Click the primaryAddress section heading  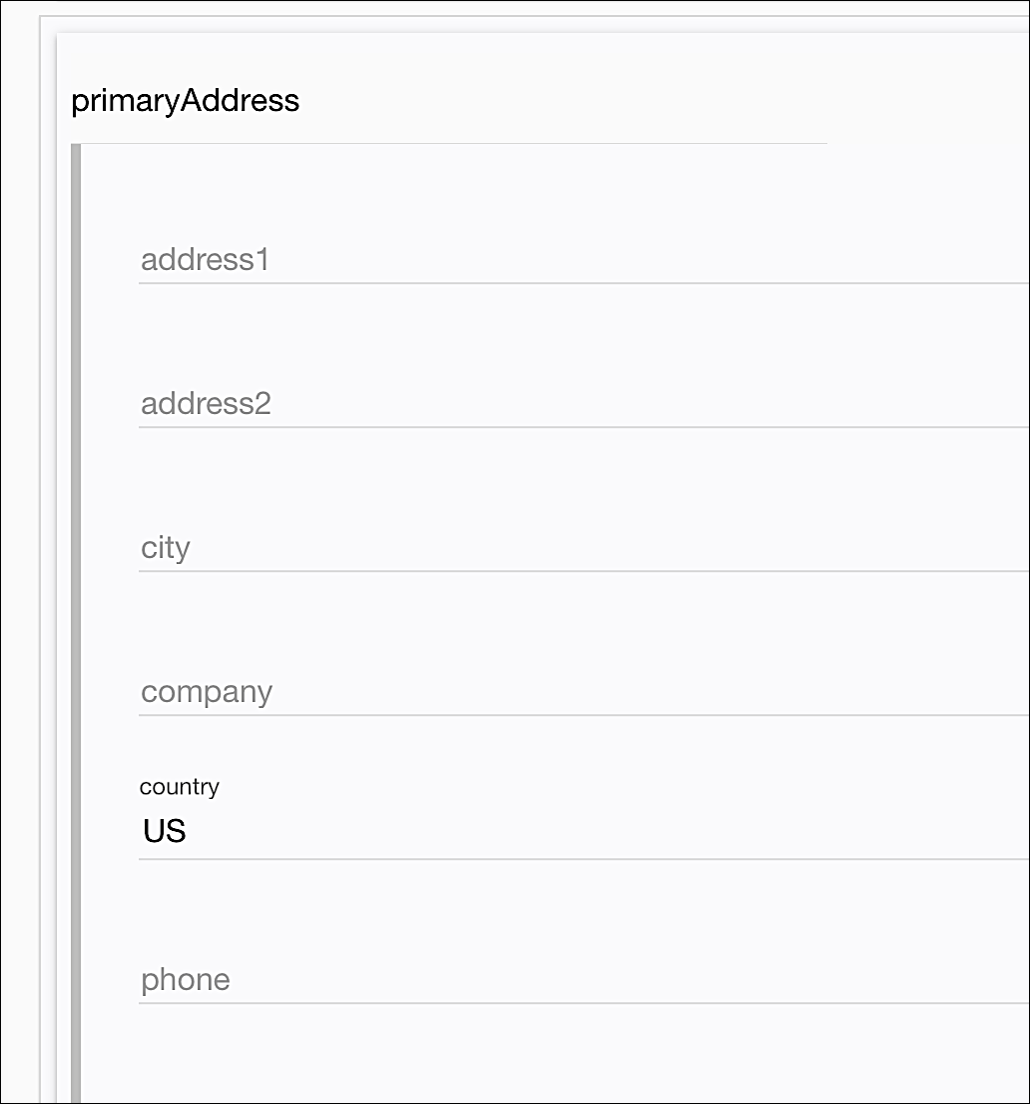tap(185, 101)
